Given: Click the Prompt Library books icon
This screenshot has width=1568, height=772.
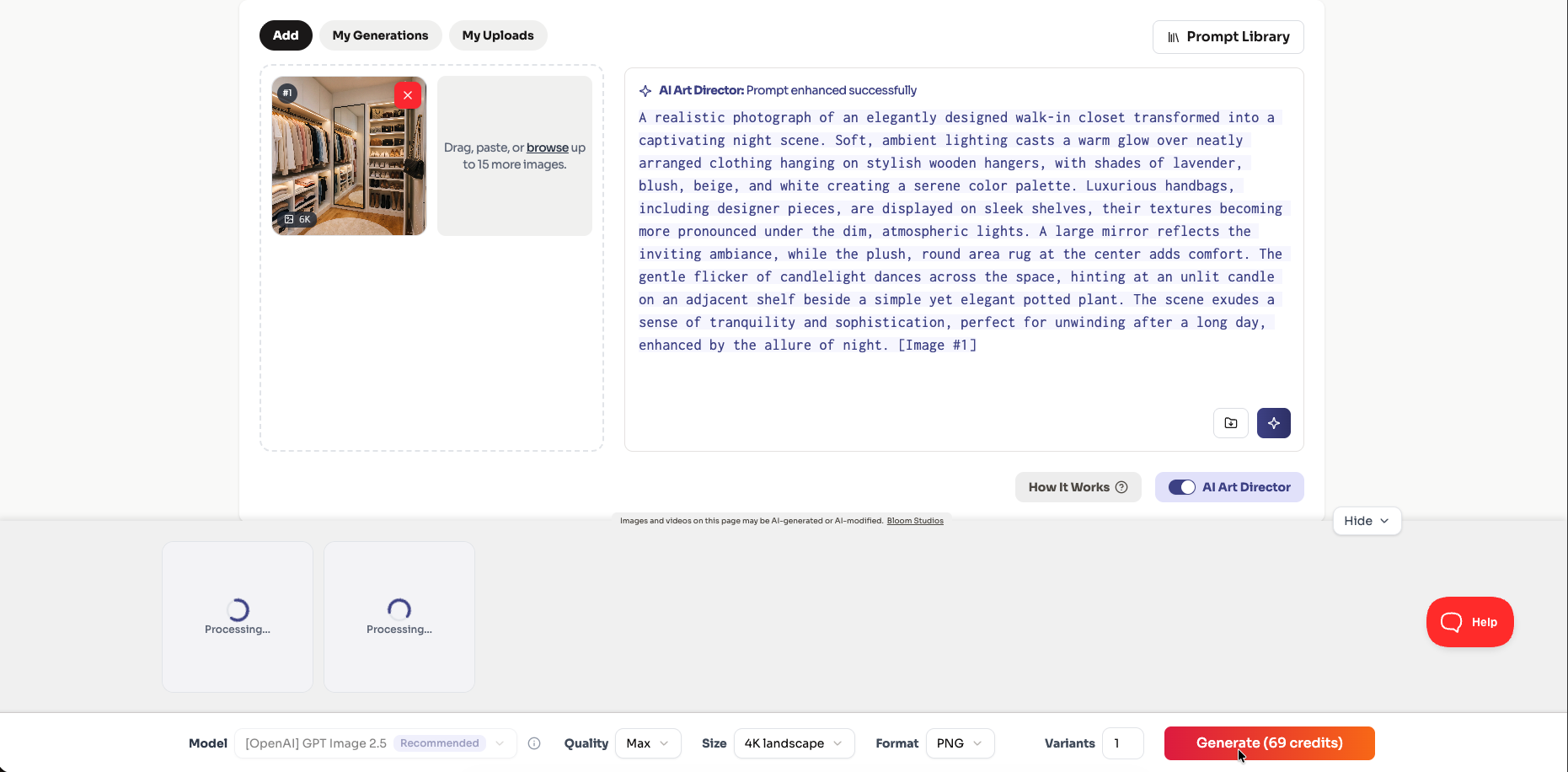Looking at the screenshot, I should 1173,37.
